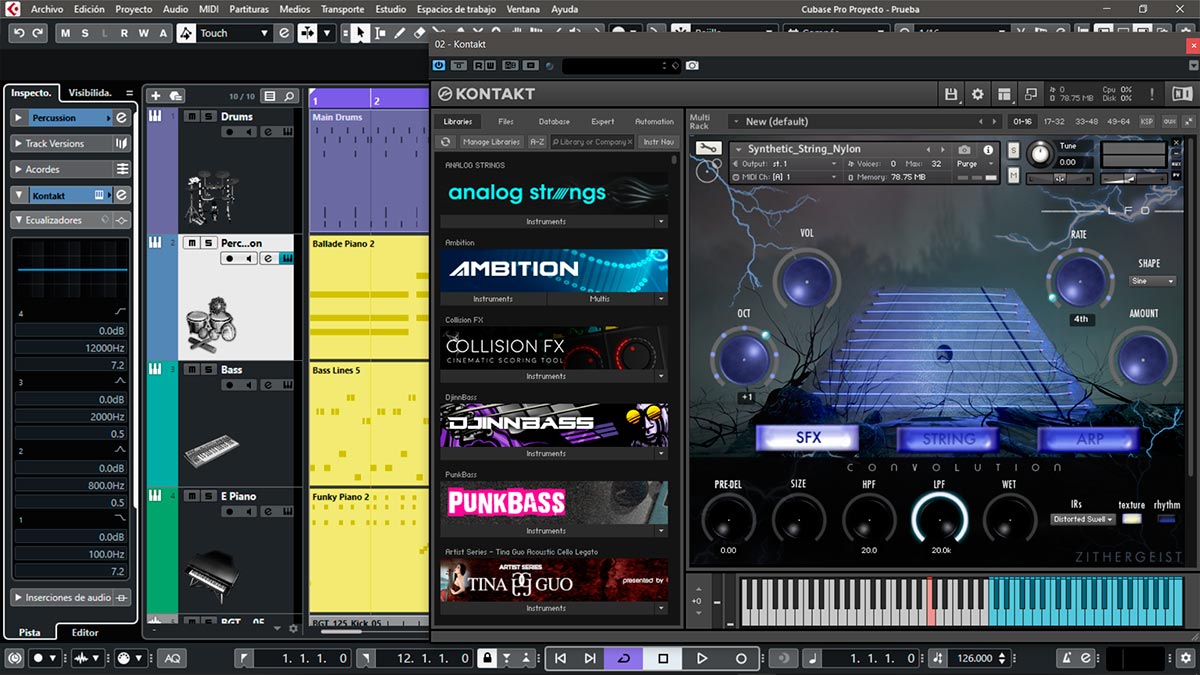Viewport: 1200px width, 675px height.
Task: Click the metronome click icon in transport
Action: pos(1067,658)
